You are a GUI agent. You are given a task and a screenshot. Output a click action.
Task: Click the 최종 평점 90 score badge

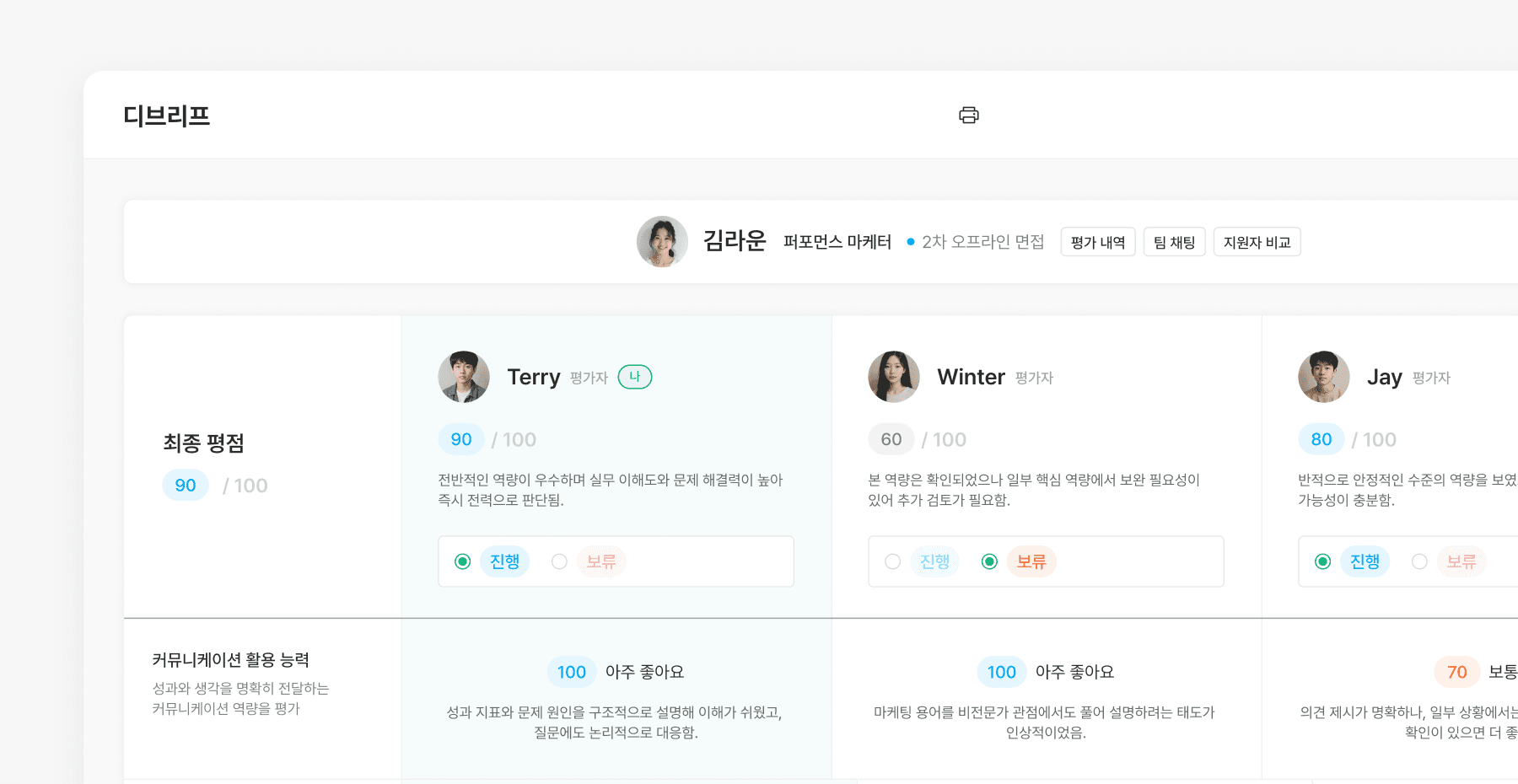(x=186, y=486)
